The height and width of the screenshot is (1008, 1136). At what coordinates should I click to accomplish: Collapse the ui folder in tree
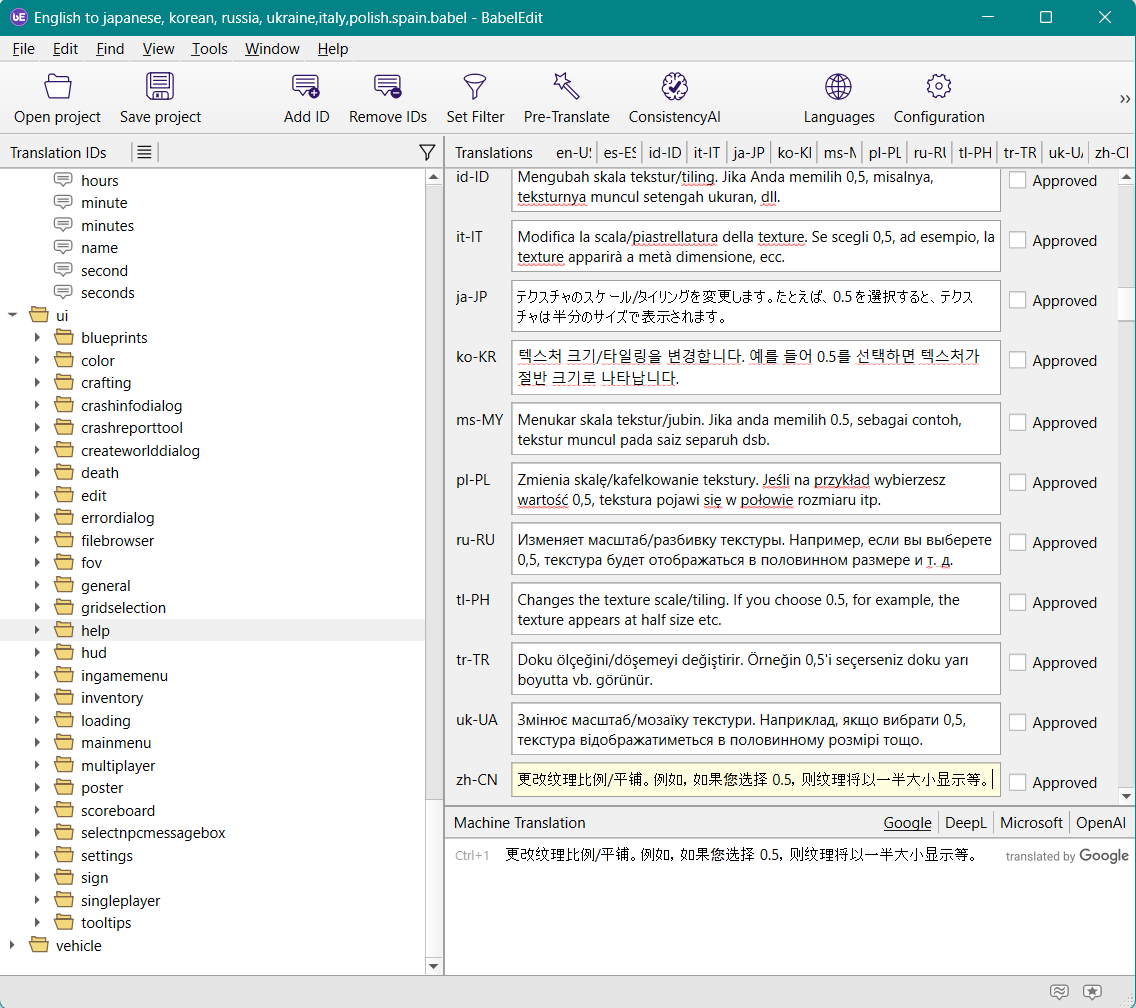pyautogui.click(x=13, y=315)
